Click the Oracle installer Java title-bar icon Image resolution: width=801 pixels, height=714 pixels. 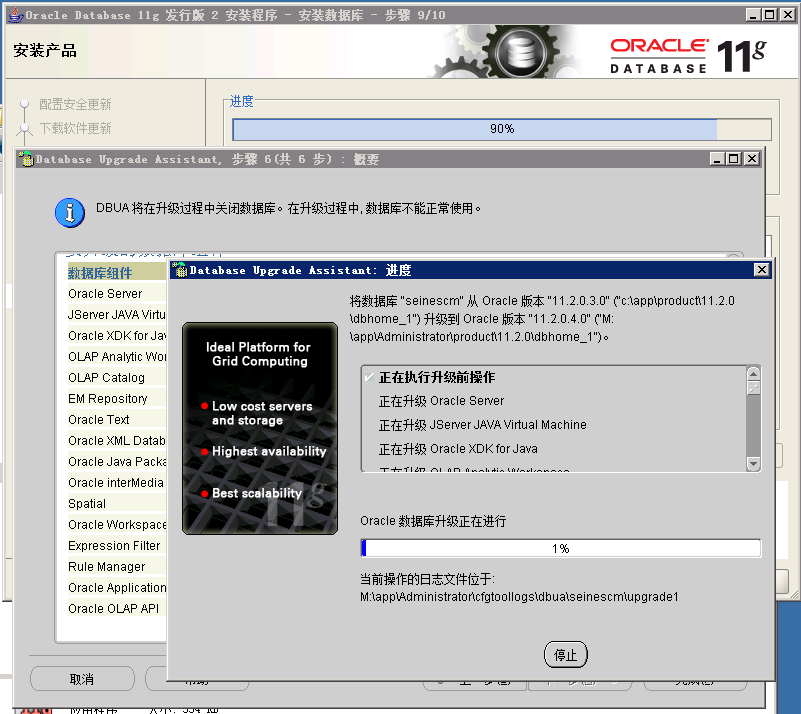(x=16, y=15)
